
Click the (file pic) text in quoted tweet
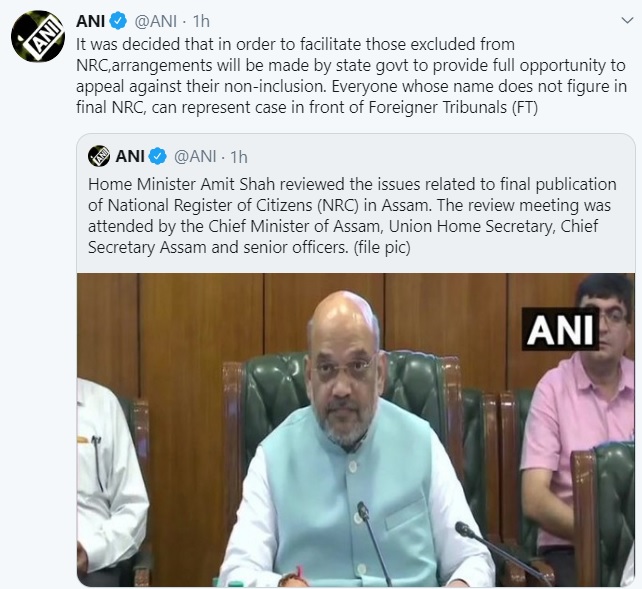tap(382, 248)
